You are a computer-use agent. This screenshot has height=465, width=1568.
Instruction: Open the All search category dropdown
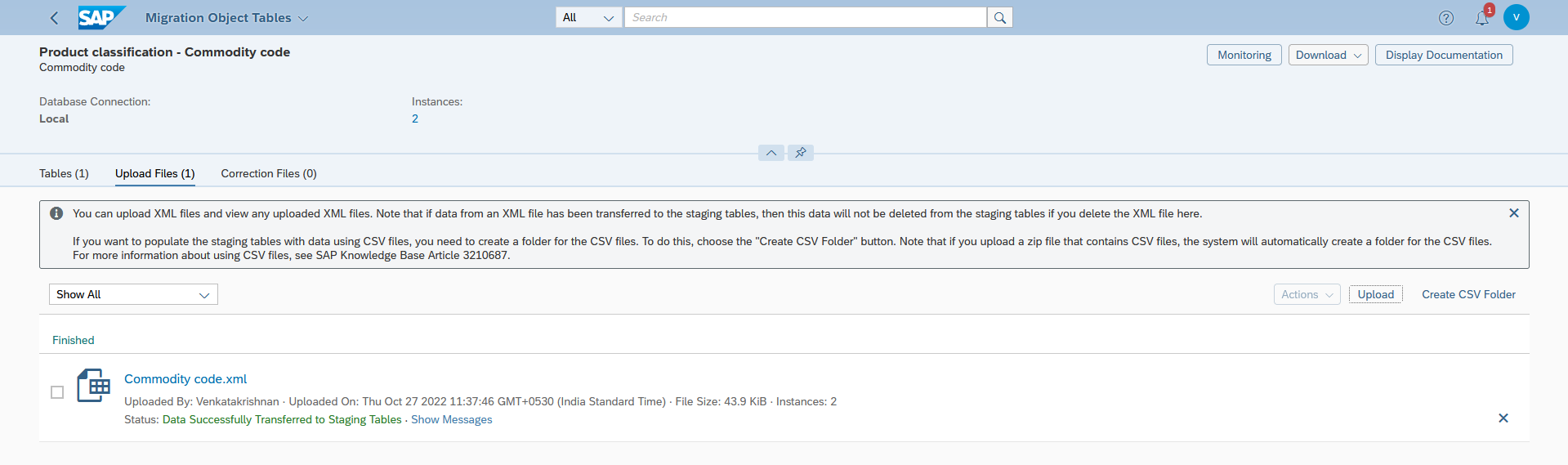(588, 17)
